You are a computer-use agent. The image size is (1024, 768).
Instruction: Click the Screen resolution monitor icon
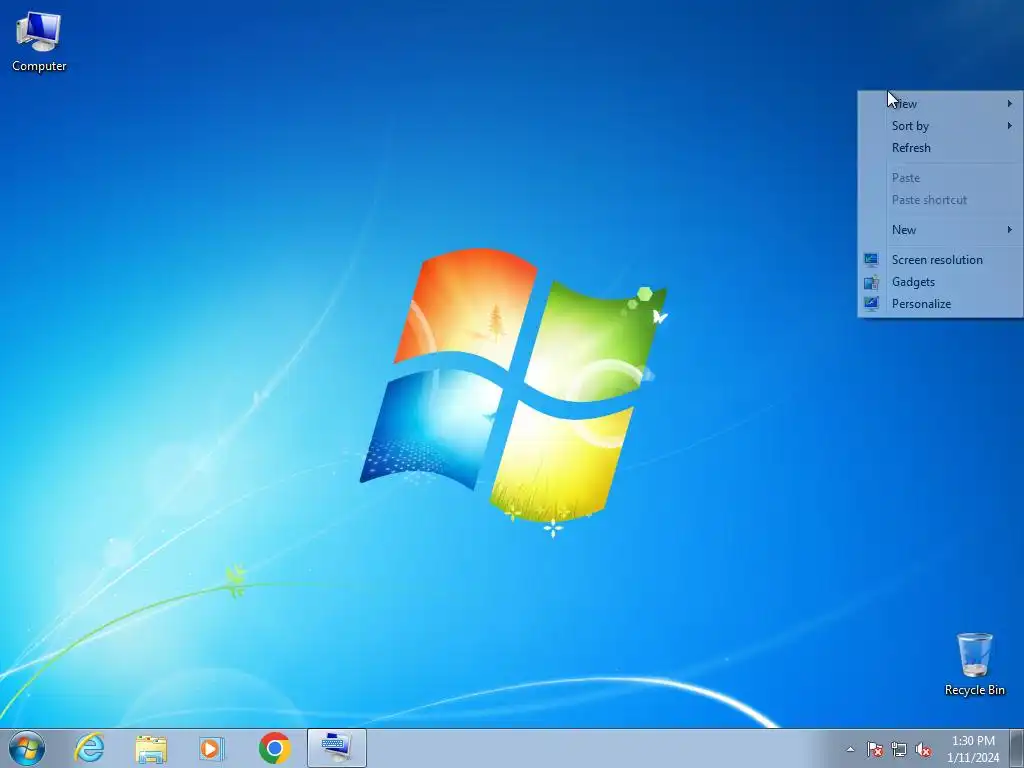coord(871,260)
